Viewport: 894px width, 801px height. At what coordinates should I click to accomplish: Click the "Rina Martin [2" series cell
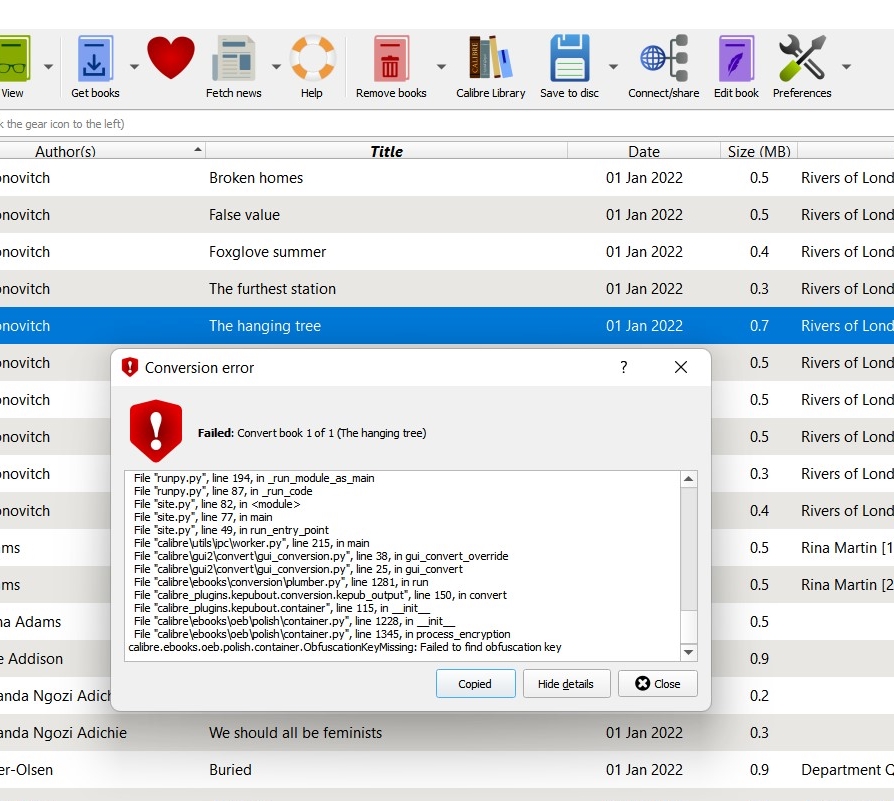click(x=847, y=585)
